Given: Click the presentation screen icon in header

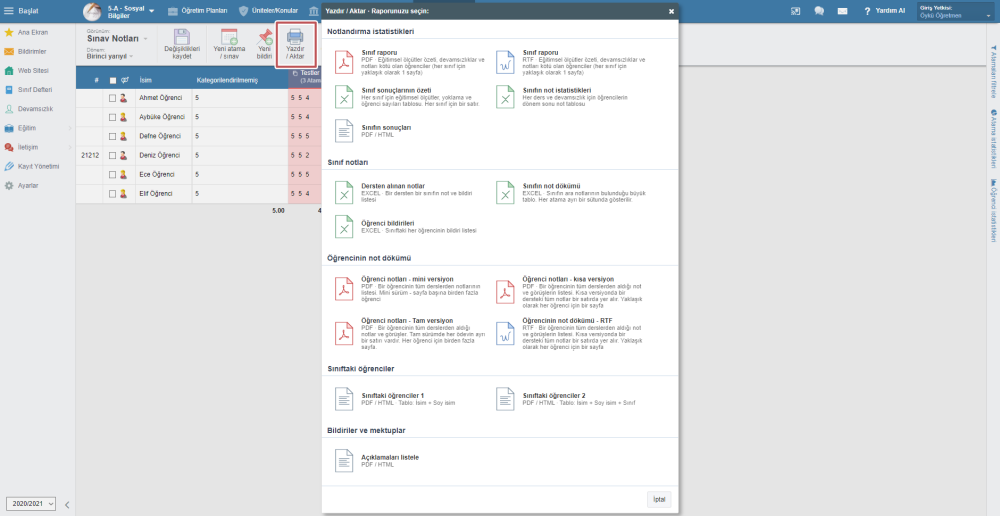Looking at the screenshot, I should pyautogui.click(x=795, y=11).
